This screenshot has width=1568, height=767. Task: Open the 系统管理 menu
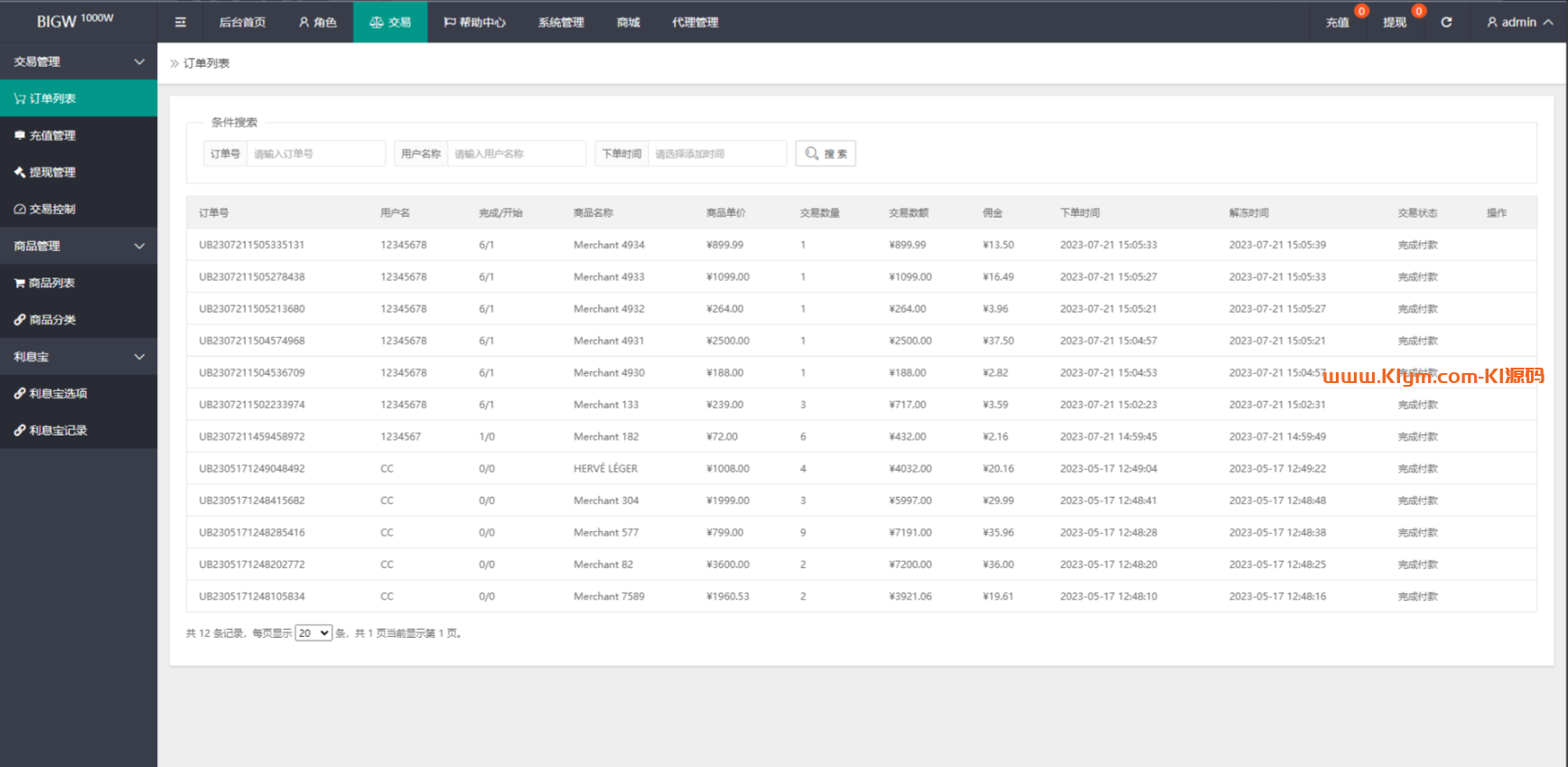click(561, 23)
